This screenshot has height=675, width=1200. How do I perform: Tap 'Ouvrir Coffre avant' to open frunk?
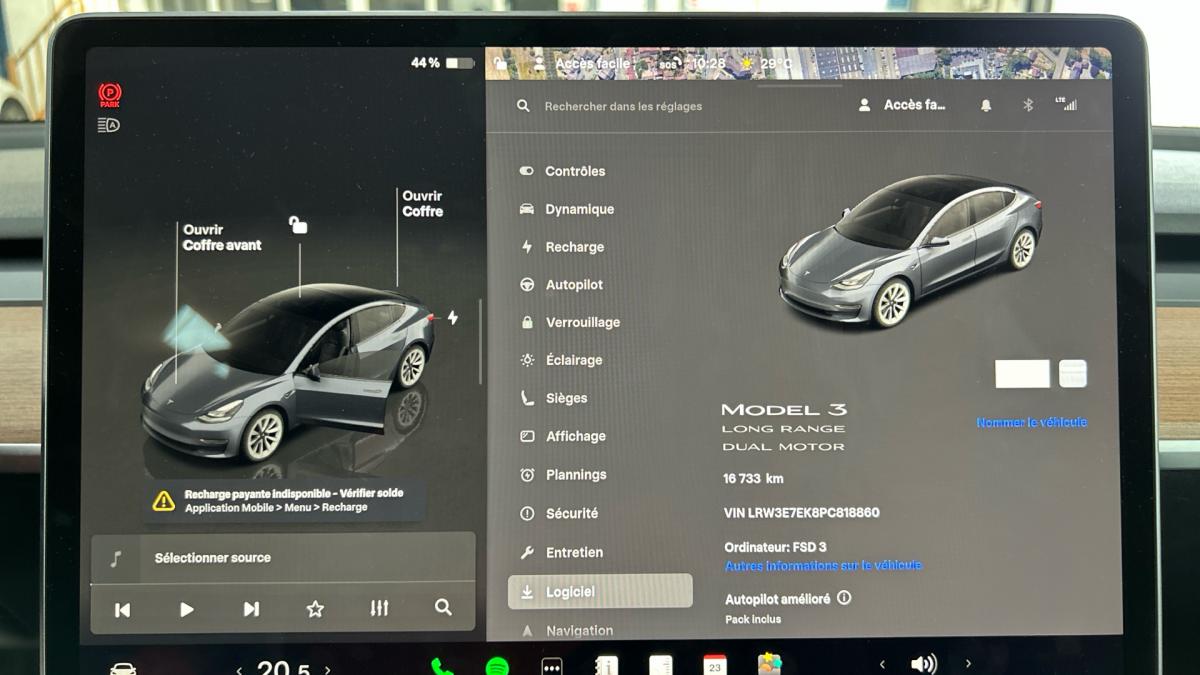coord(222,237)
